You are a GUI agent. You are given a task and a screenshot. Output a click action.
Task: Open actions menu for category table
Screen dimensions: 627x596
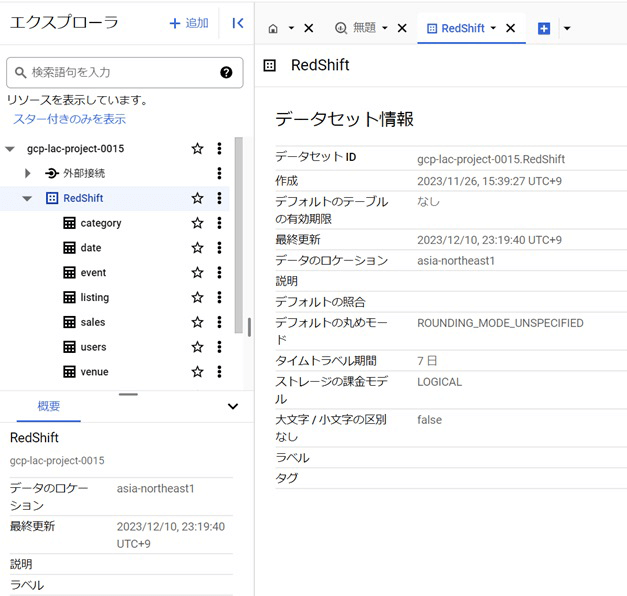click(x=219, y=223)
